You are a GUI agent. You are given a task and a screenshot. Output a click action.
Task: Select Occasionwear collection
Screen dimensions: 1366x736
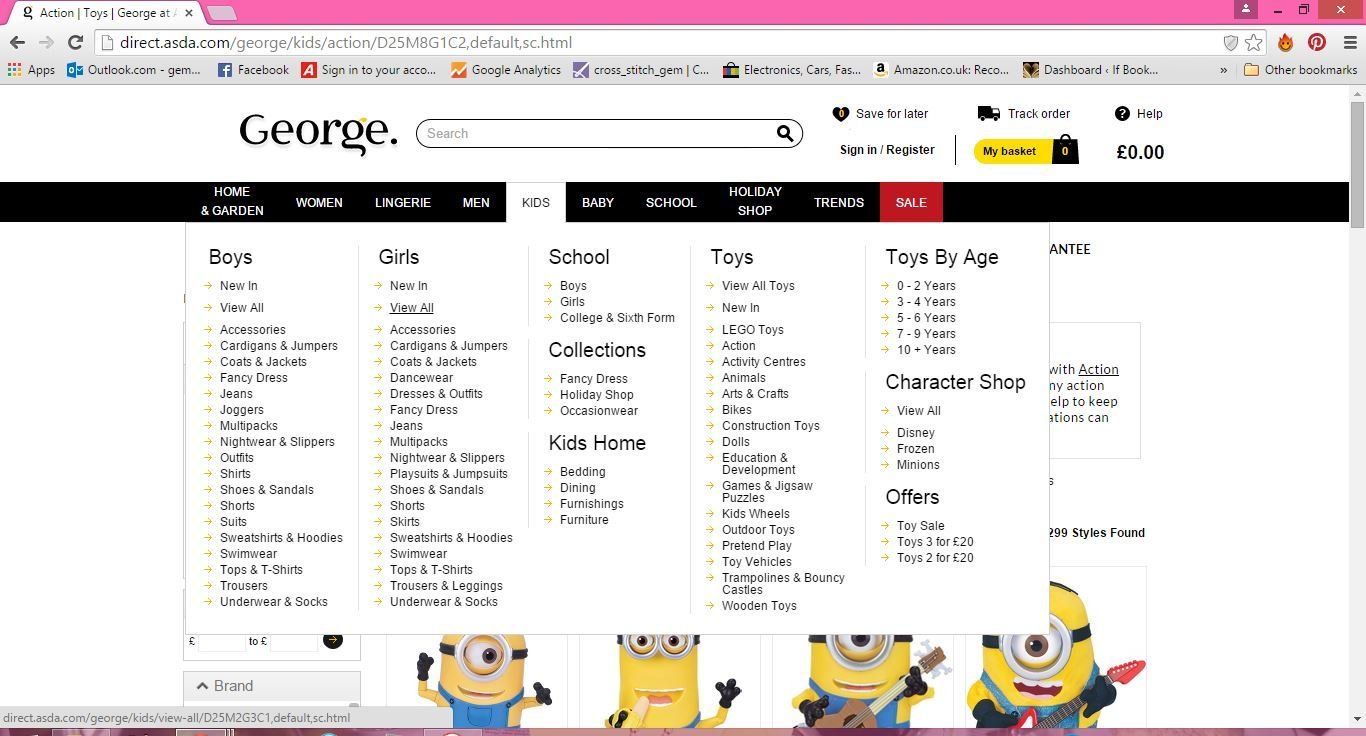point(599,411)
